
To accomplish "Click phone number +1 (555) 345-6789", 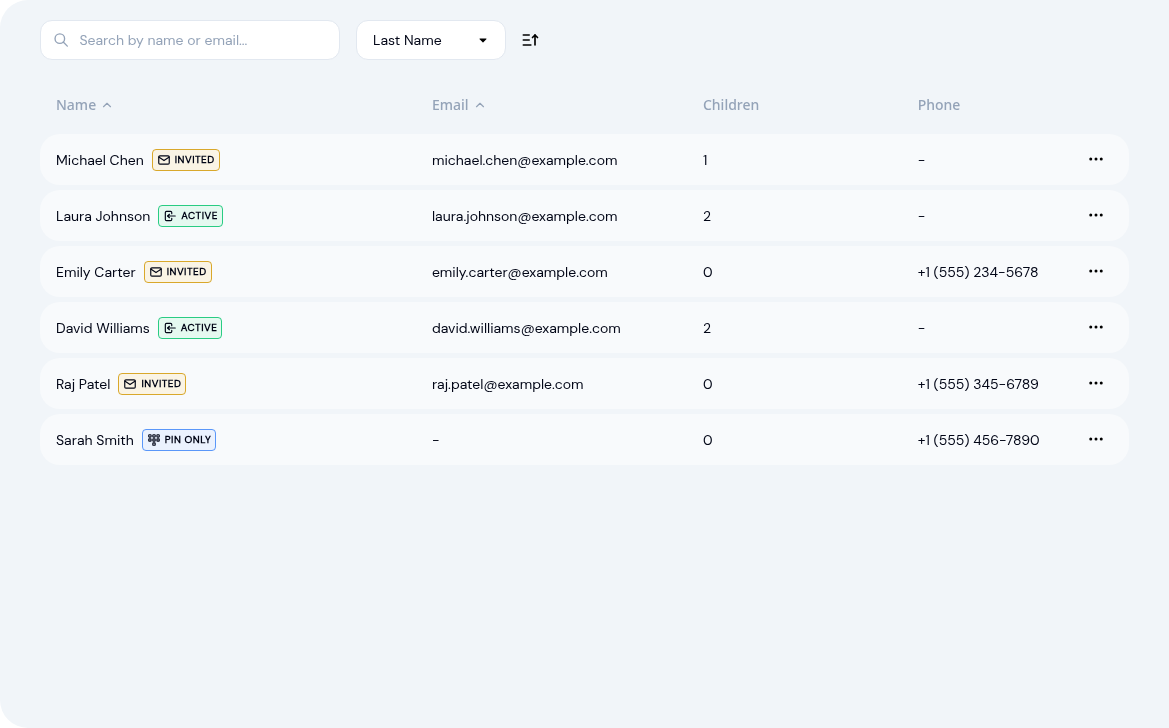I will pyautogui.click(x=977, y=384).
